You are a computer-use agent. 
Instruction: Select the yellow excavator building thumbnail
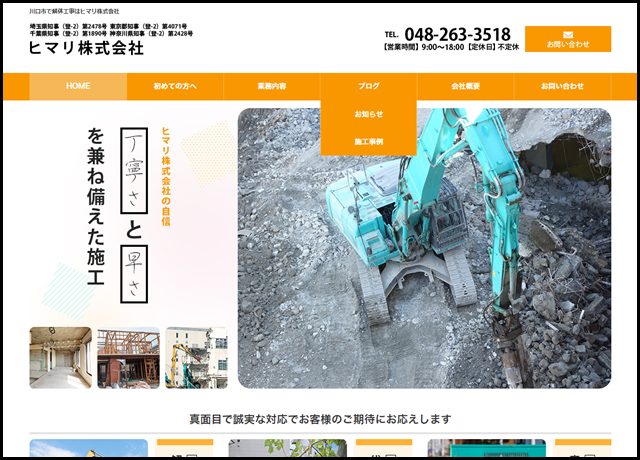pos(196,358)
